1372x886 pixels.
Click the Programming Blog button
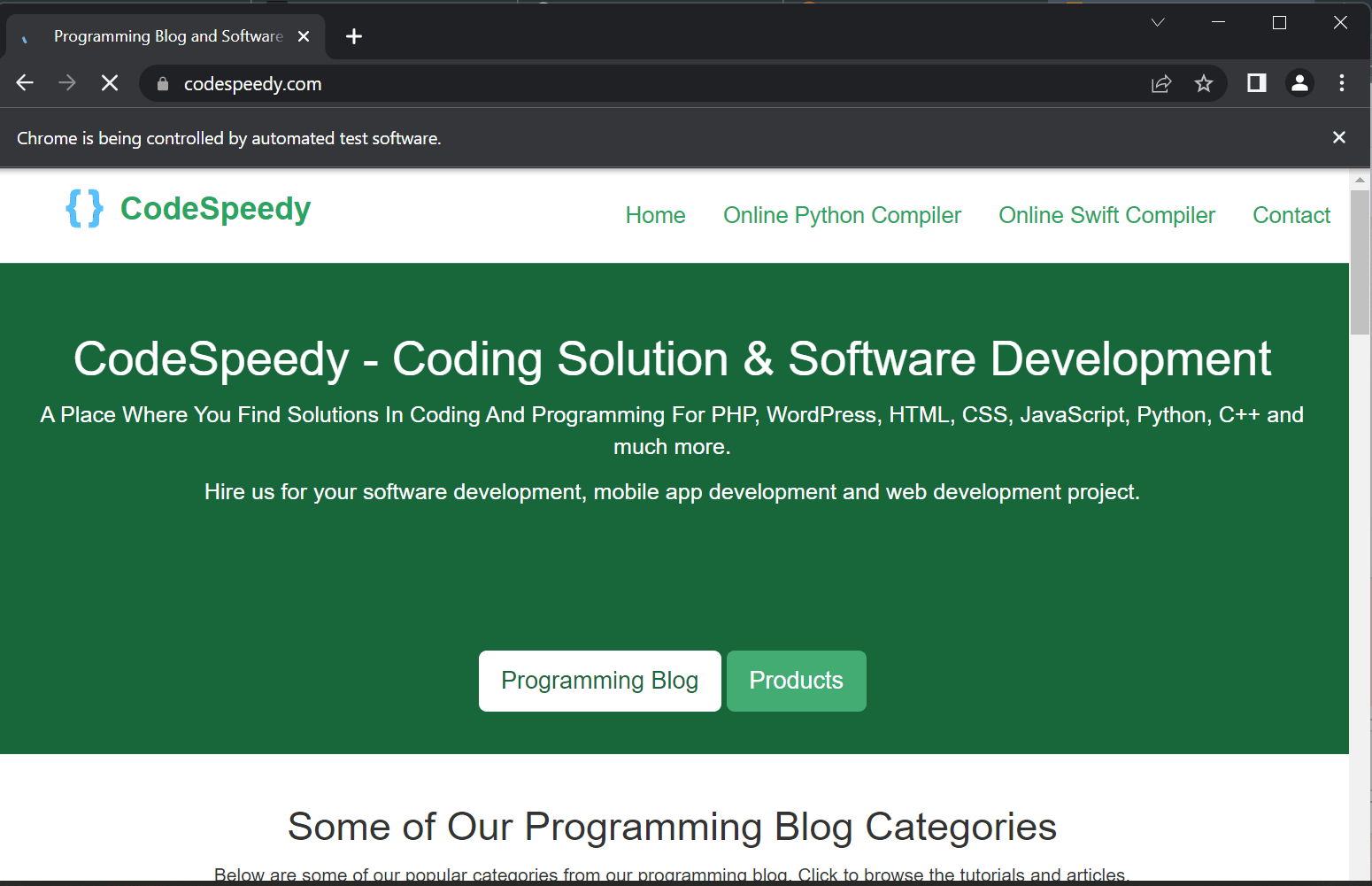coord(599,681)
